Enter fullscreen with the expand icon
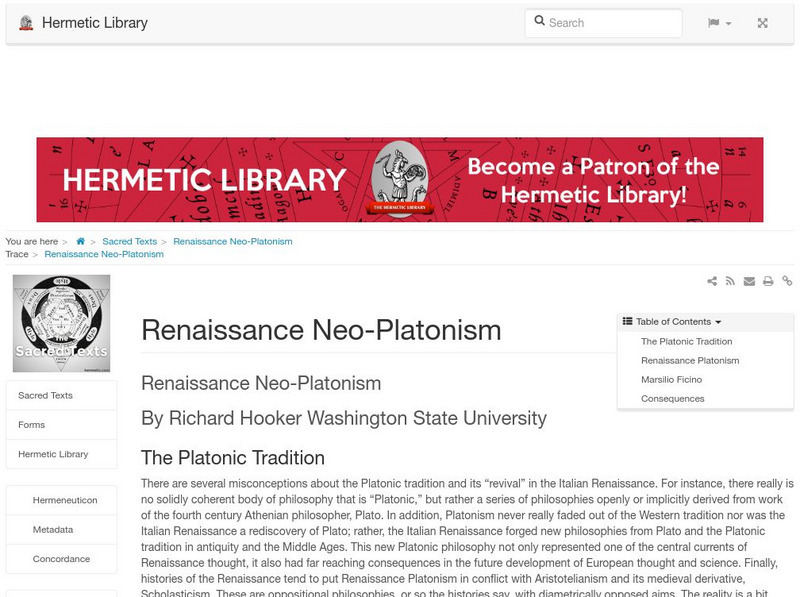The image size is (800, 597). (x=763, y=23)
